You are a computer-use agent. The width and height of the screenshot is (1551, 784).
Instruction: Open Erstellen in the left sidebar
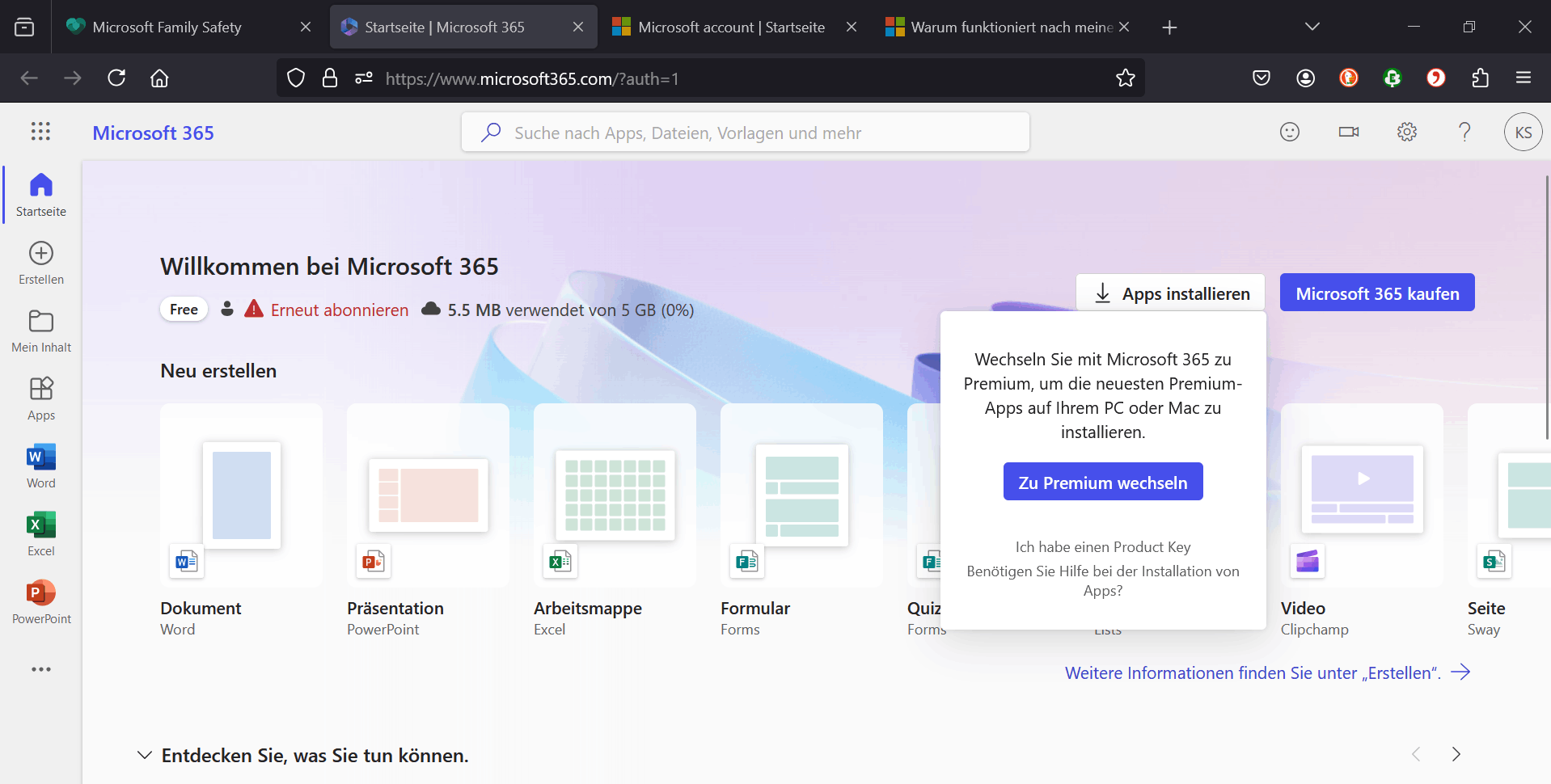point(41,263)
